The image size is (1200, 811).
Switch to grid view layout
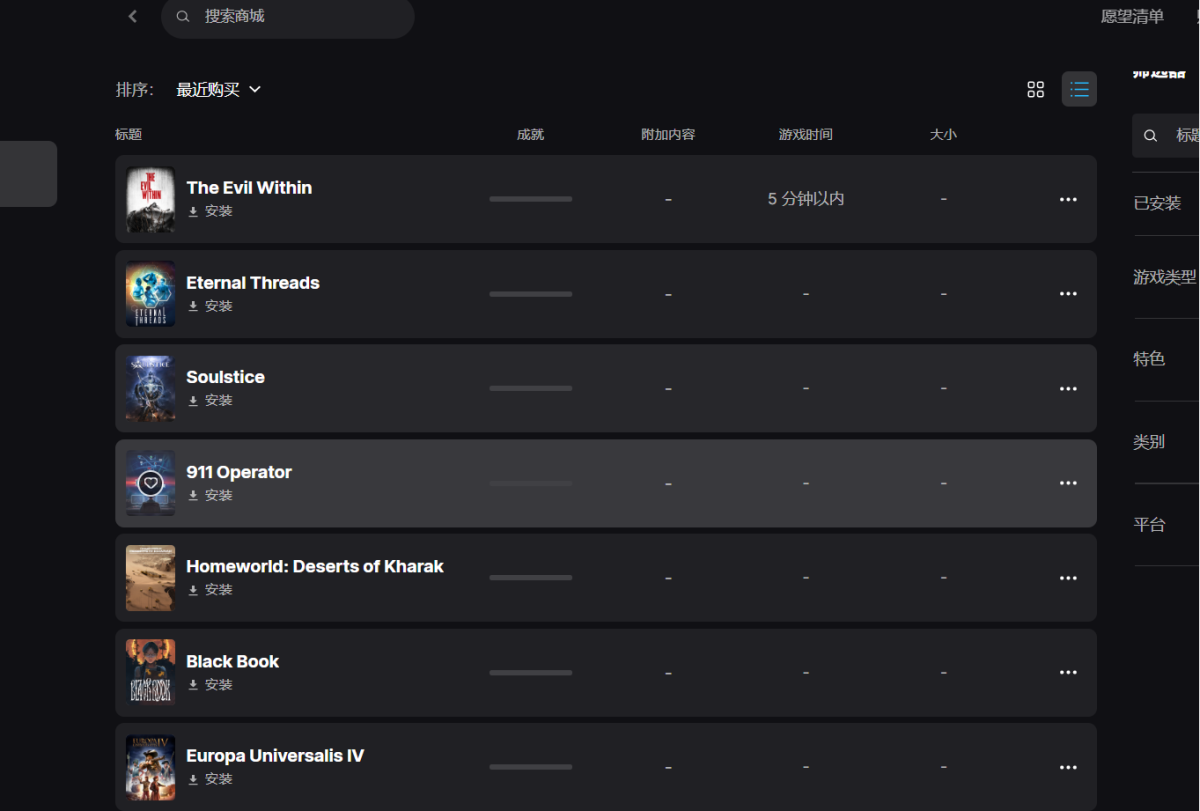point(1036,89)
